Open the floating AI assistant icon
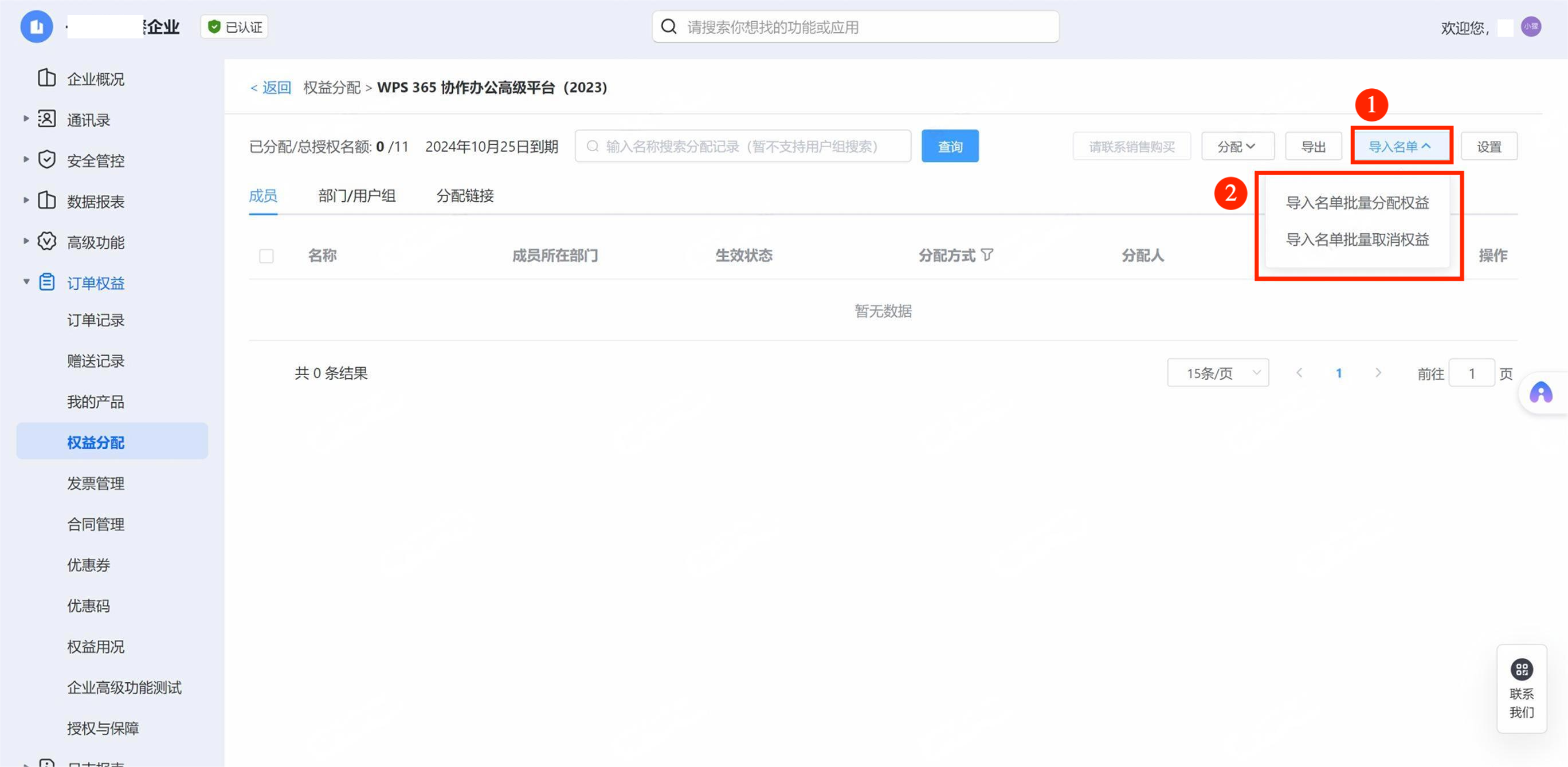 point(1540,393)
